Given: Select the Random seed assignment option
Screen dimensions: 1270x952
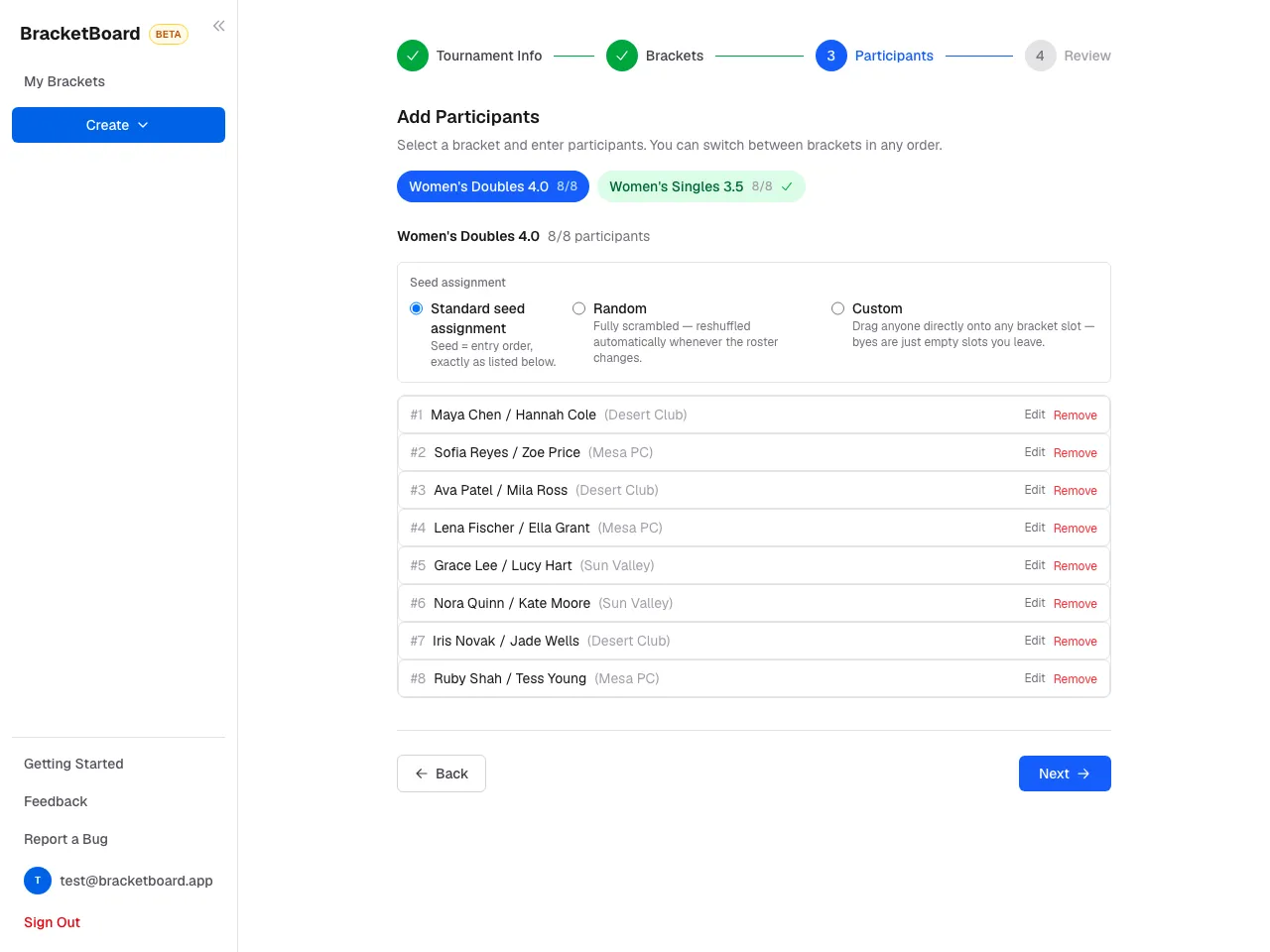Looking at the screenshot, I should click(x=578, y=308).
